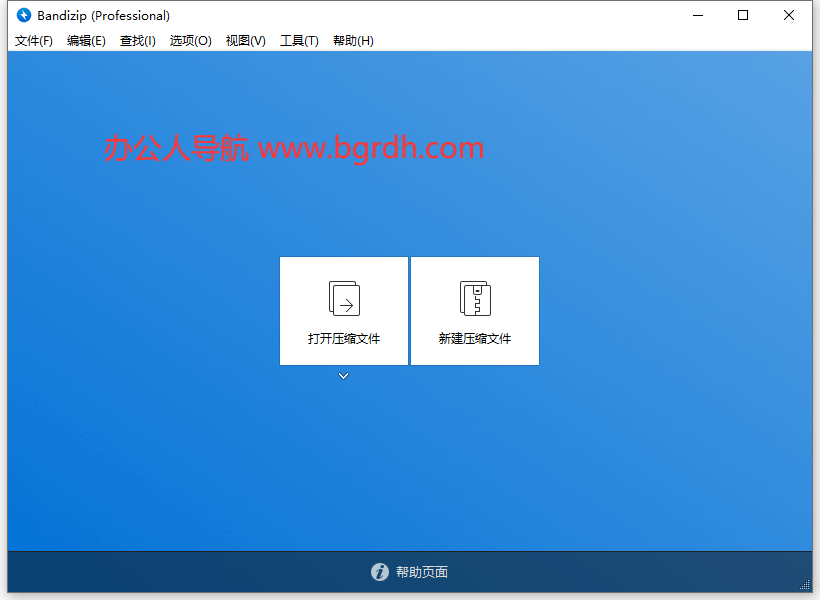Image resolution: width=820 pixels, height=600 pixels.
Task: Click the 新建压缩文件 button
Action: [475, 310]
